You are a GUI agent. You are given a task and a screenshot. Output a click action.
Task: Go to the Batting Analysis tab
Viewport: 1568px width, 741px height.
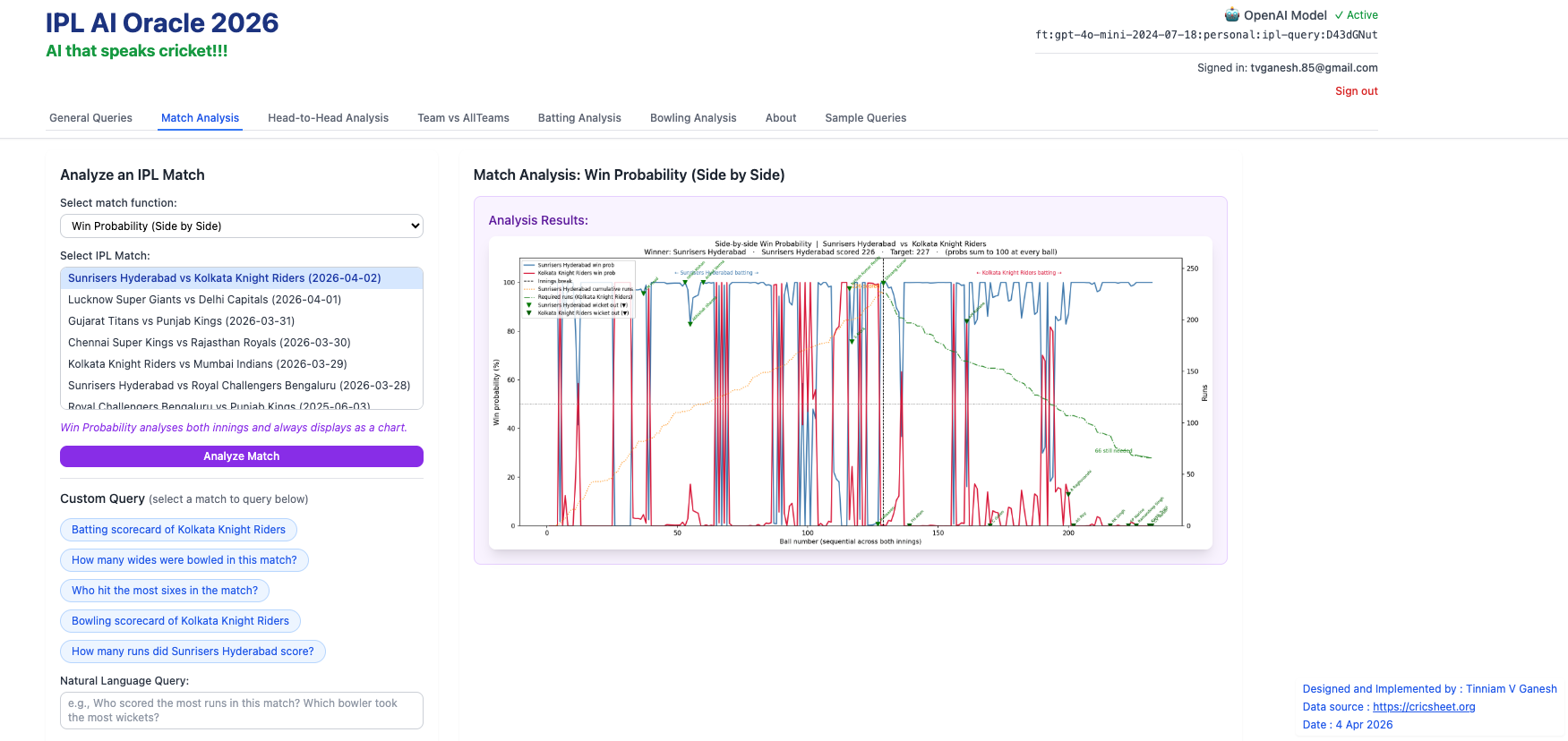pyautogui.click(x=578, y=118)
